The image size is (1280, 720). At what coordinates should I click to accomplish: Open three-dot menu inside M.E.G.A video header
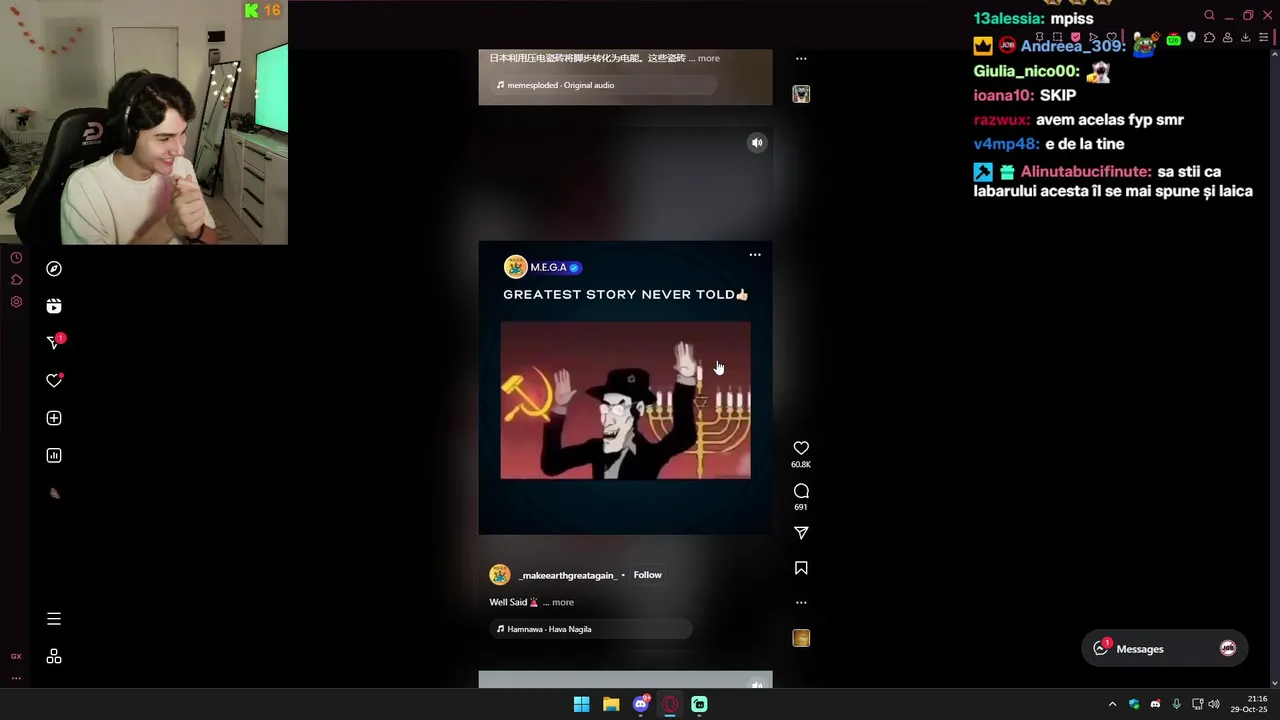(x=755, y=255)
